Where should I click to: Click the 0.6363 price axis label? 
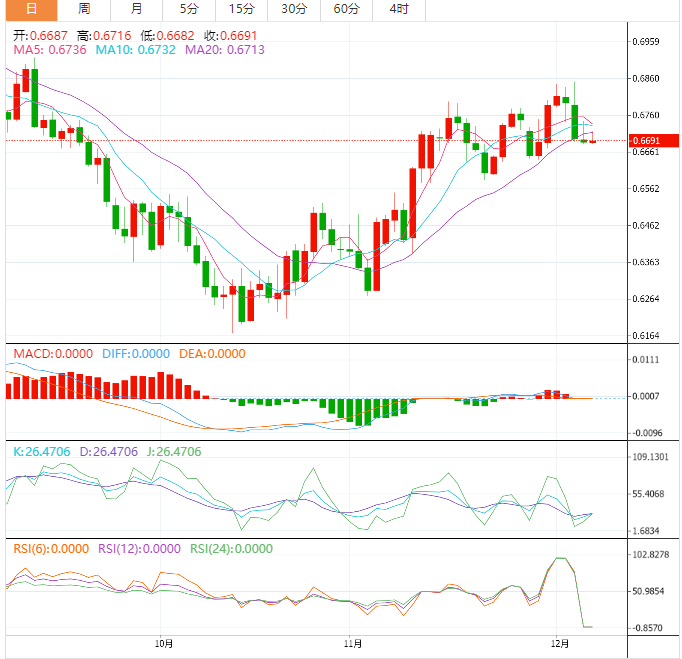pyautogui.click(x=645, y=262)
